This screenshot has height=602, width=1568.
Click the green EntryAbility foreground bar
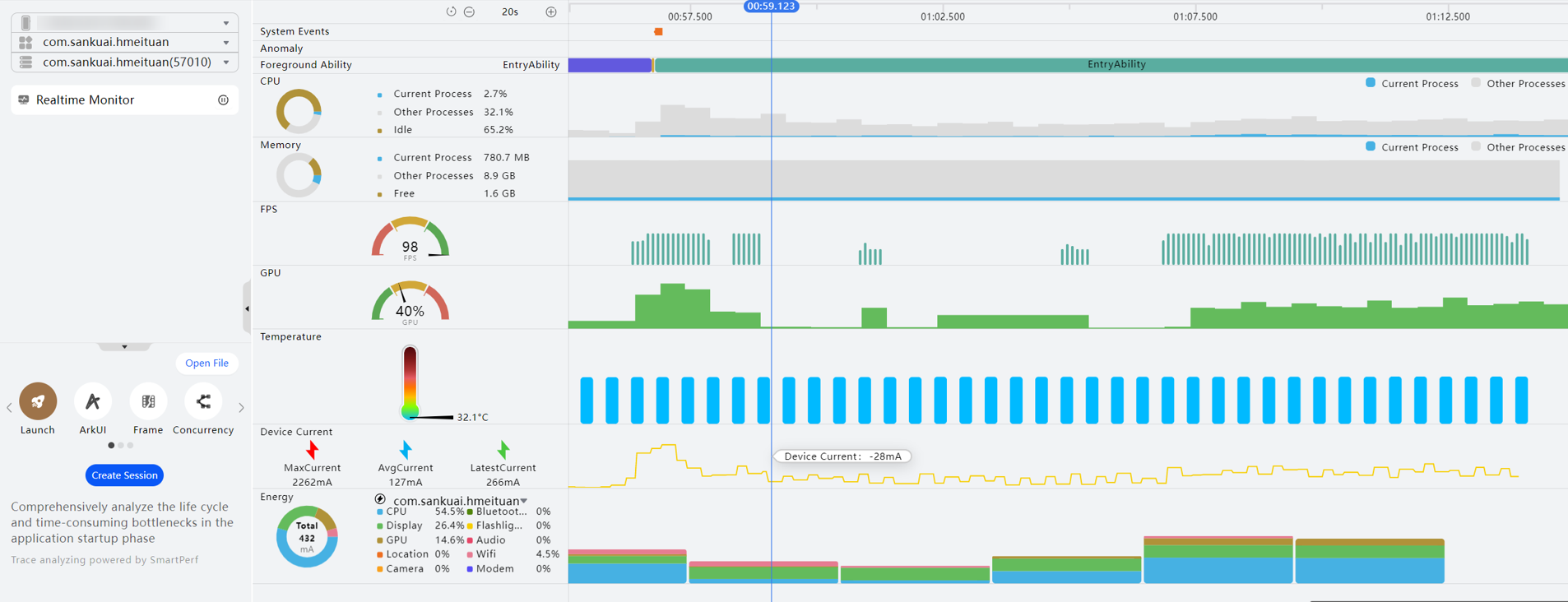click(1111, 65)
